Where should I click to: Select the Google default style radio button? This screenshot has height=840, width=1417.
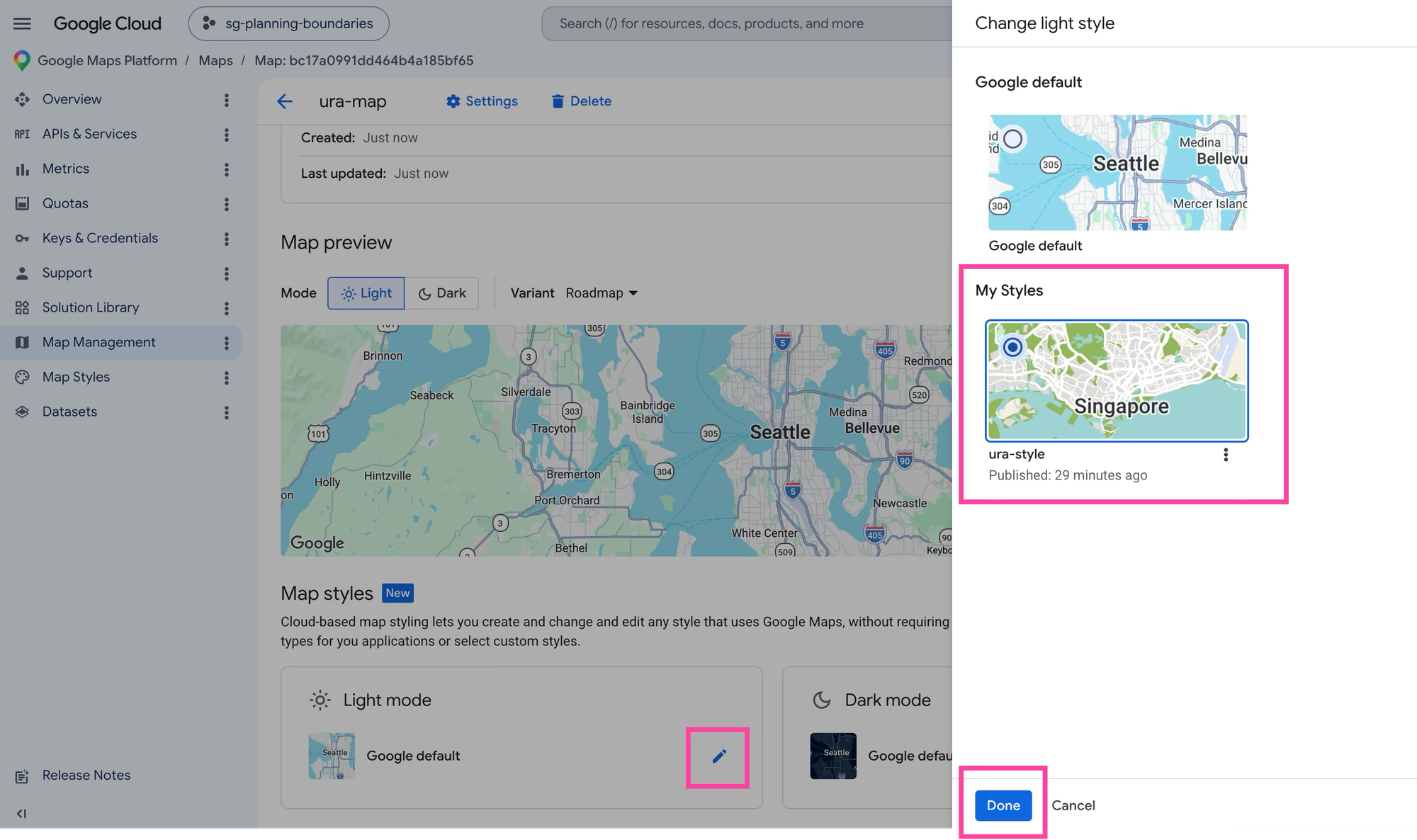pos(1013,139)
